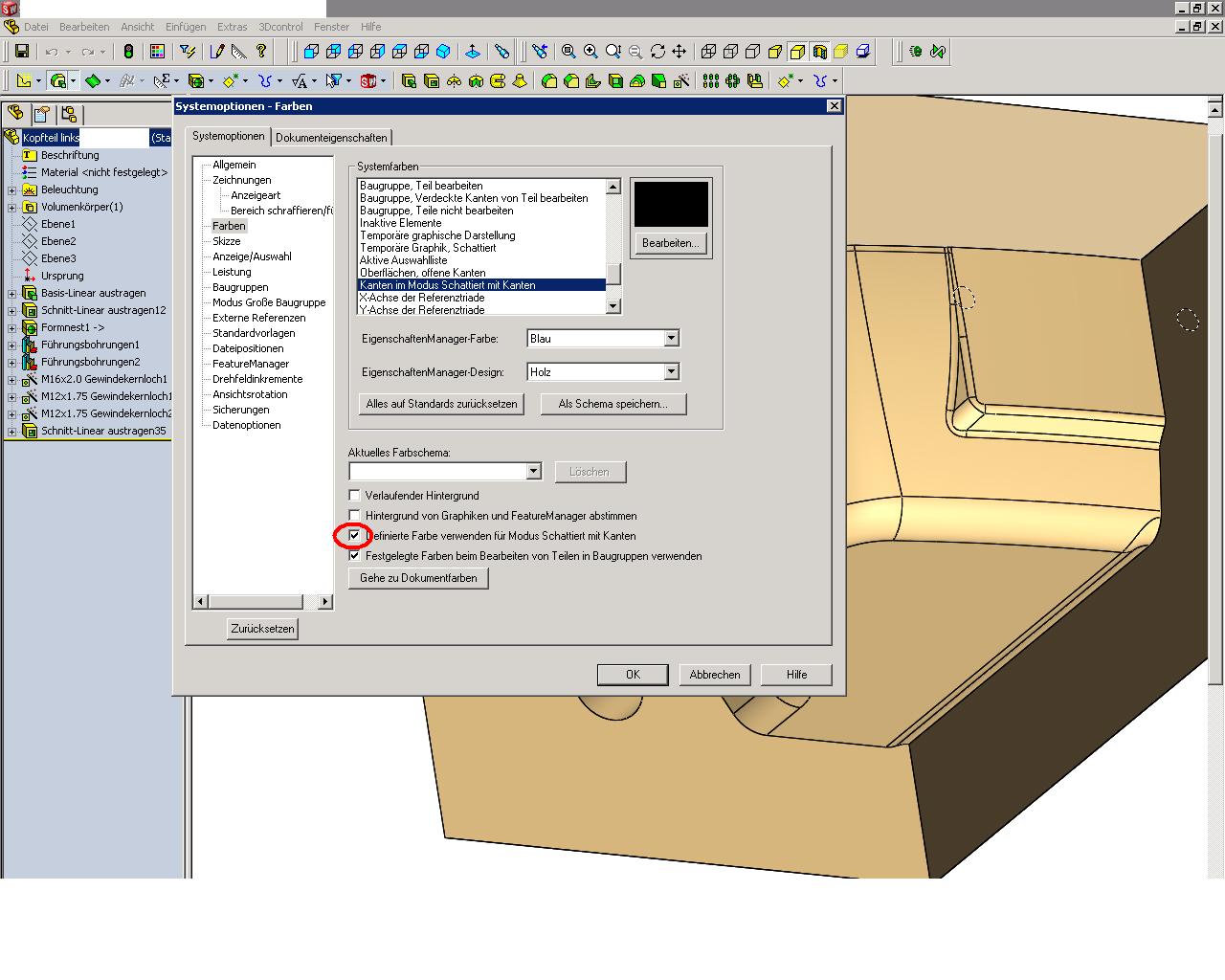This screenshot has width=1225, height=980.
Task: Expand the Aktuelles Farbschema combo box
Action: pos(534,472)
